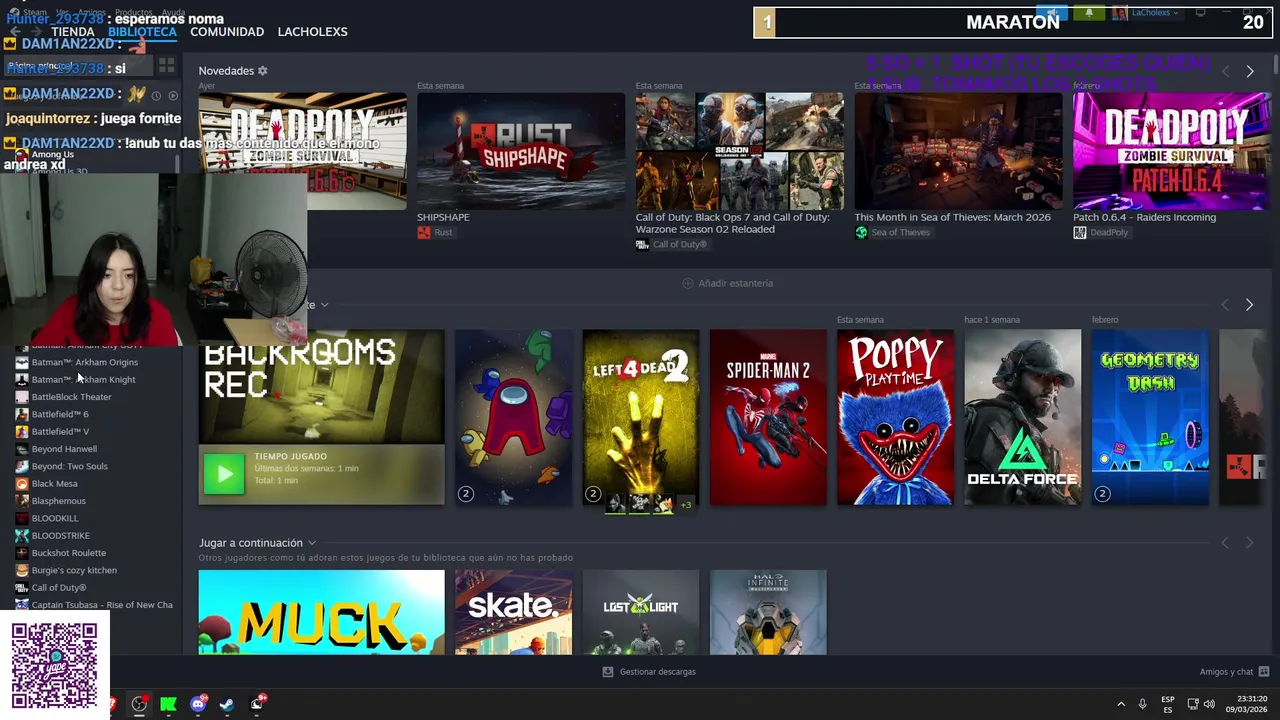Click the plus icon beside Añadir estantería
Image resolution: width=1280 pixels, height=720 pixels.
click(x=687, y=283)
